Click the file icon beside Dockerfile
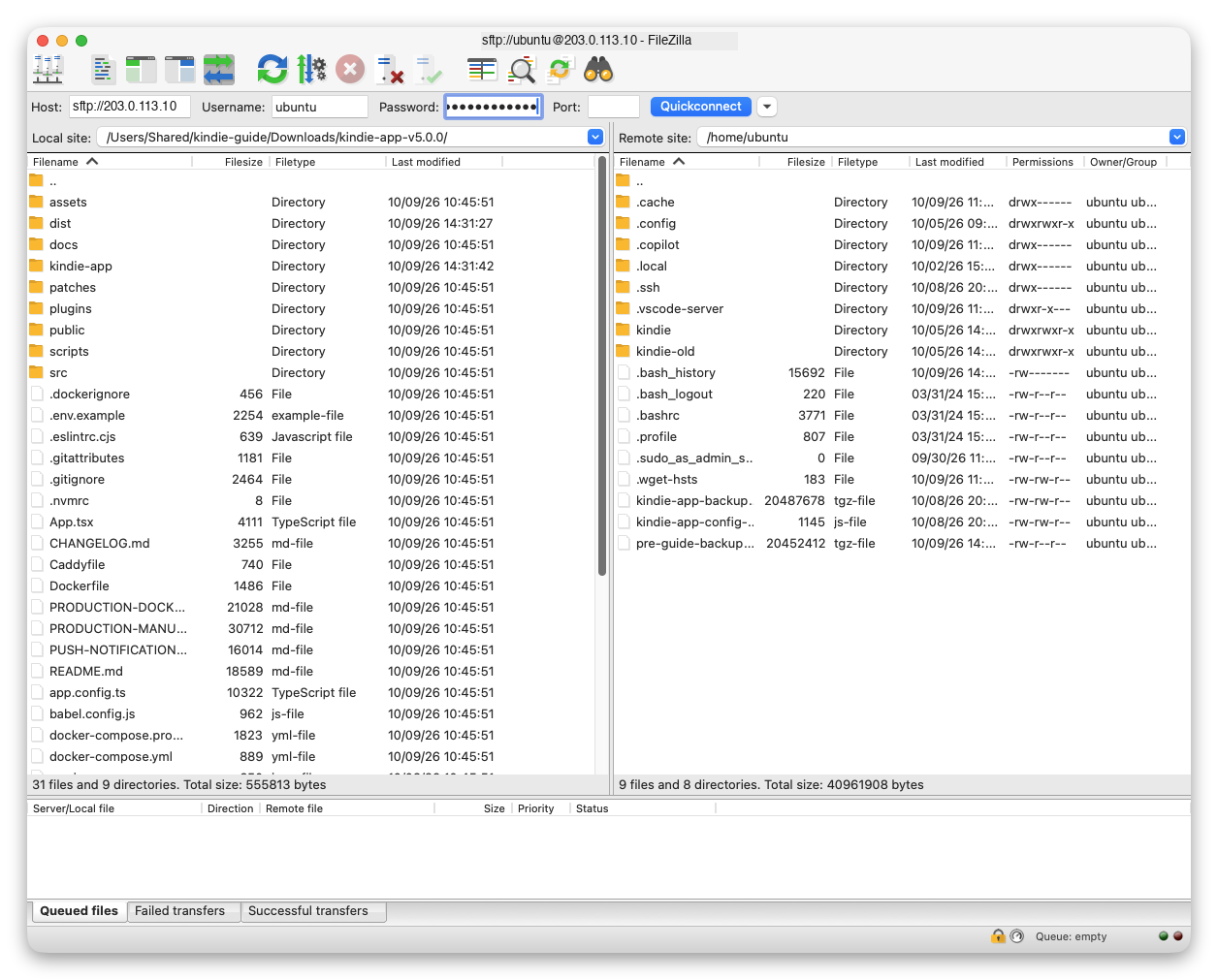Screen dimensions: 1218x980 click(x=37, y=585)
